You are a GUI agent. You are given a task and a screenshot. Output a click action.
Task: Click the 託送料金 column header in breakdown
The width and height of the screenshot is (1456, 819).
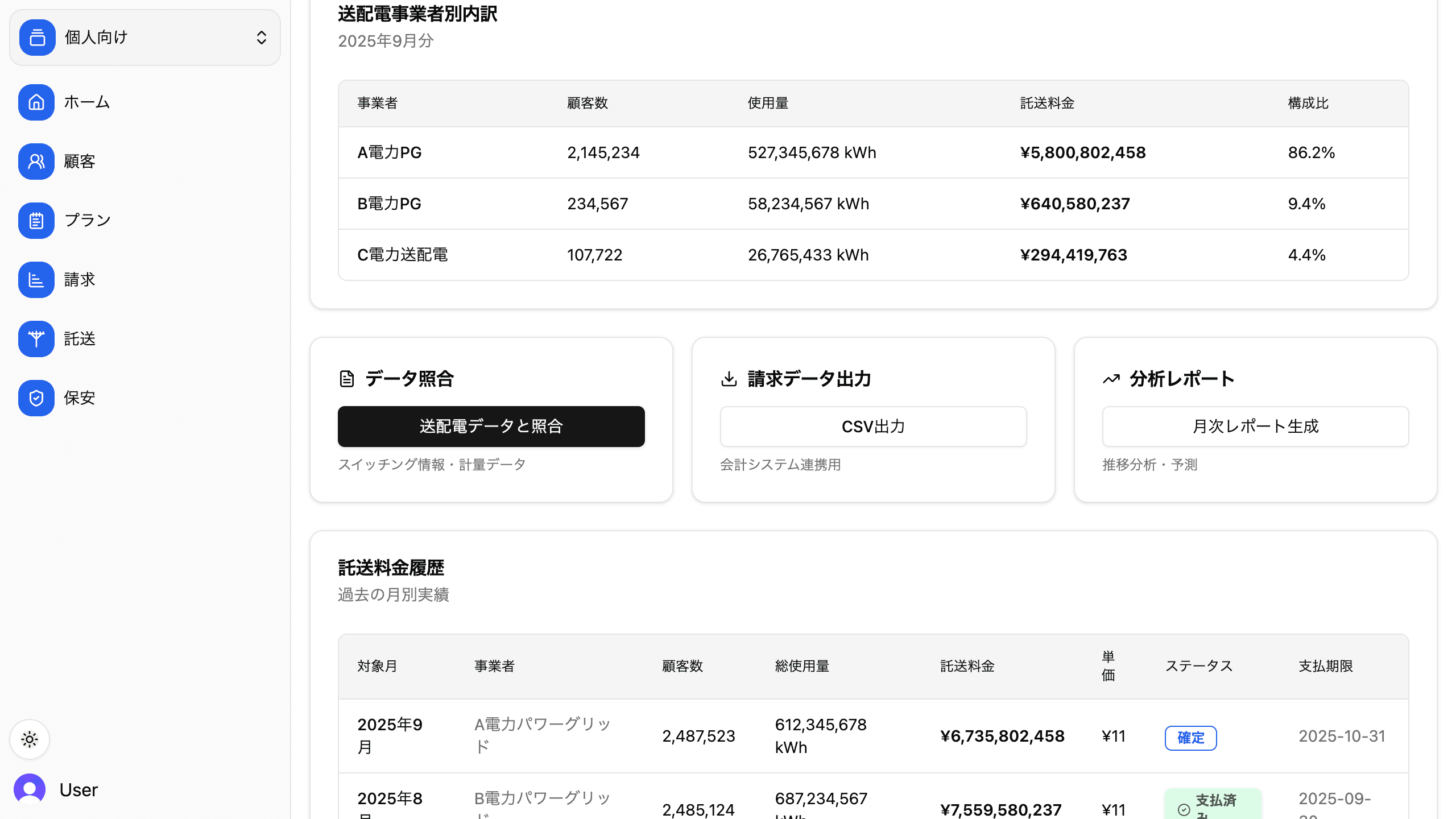click(1047, 104)
